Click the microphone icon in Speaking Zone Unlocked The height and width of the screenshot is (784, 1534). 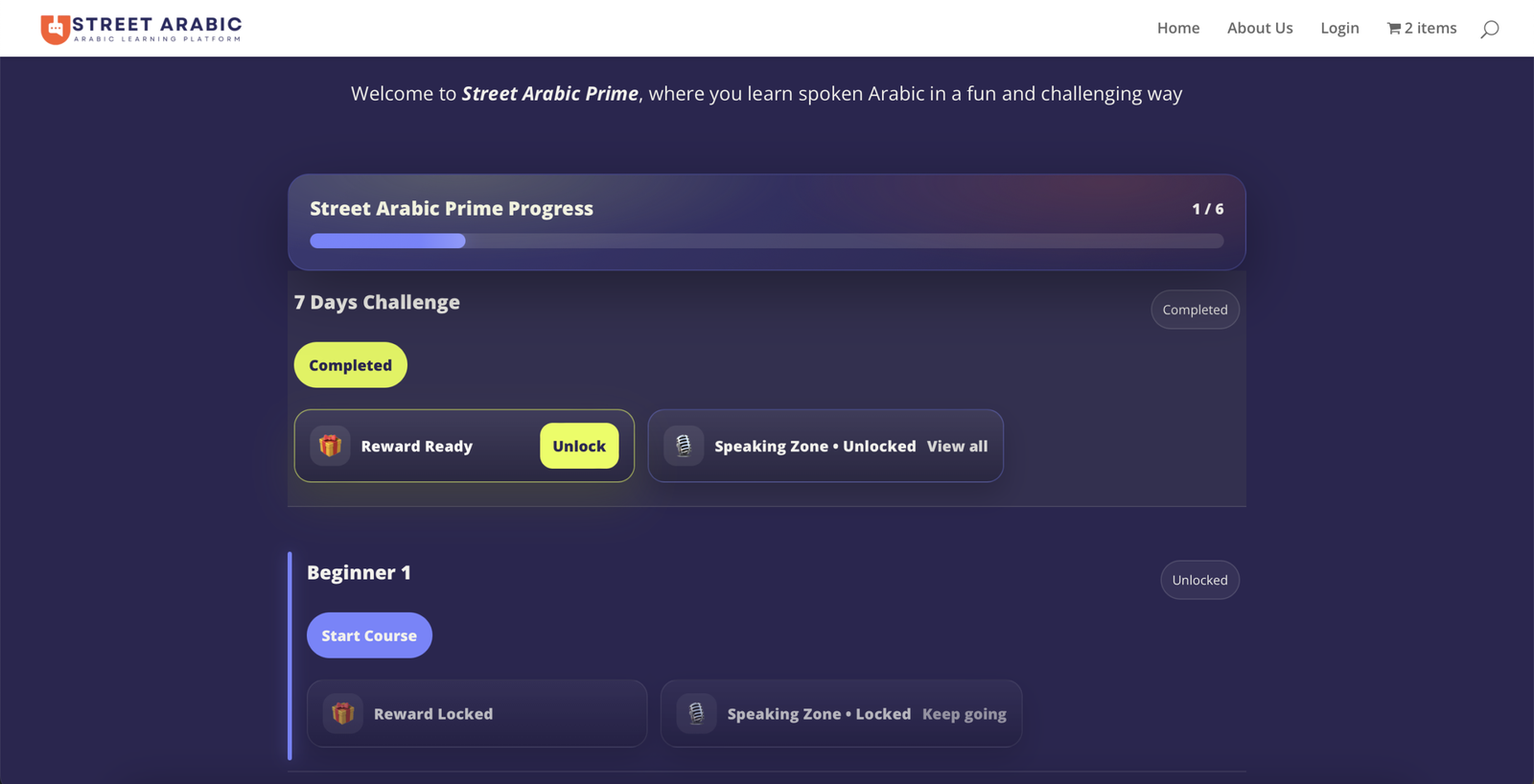coord(683,446)
